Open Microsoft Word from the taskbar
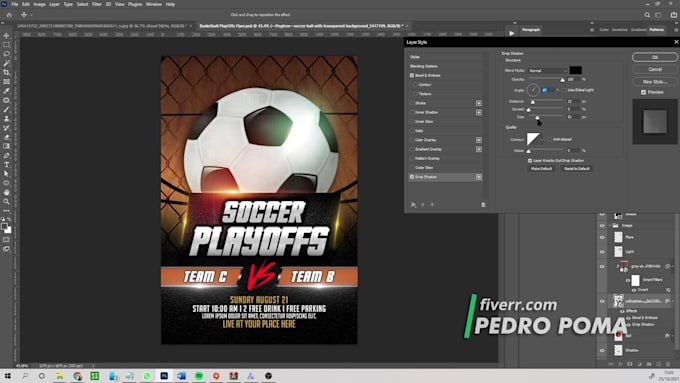 tap(181, 376)
